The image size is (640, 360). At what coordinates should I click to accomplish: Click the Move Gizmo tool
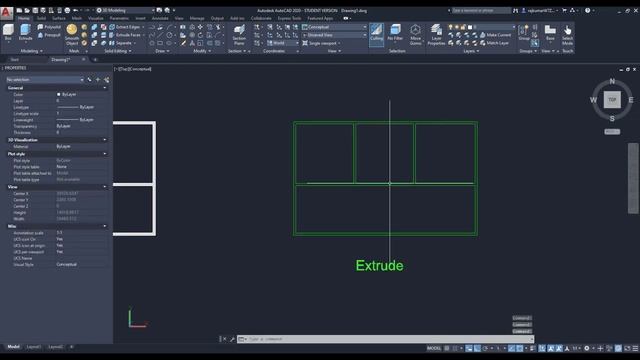[x=416, y=34]
